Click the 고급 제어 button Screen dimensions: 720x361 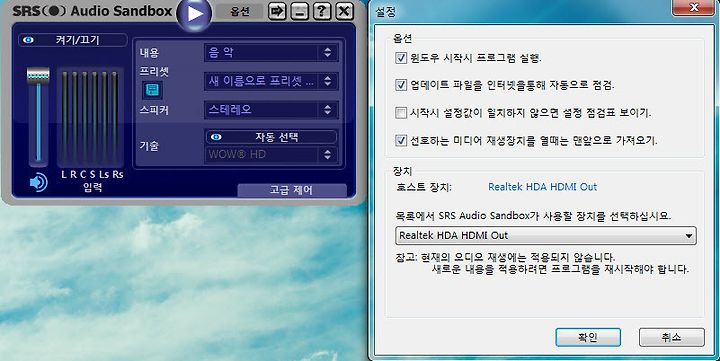[292, 190]
